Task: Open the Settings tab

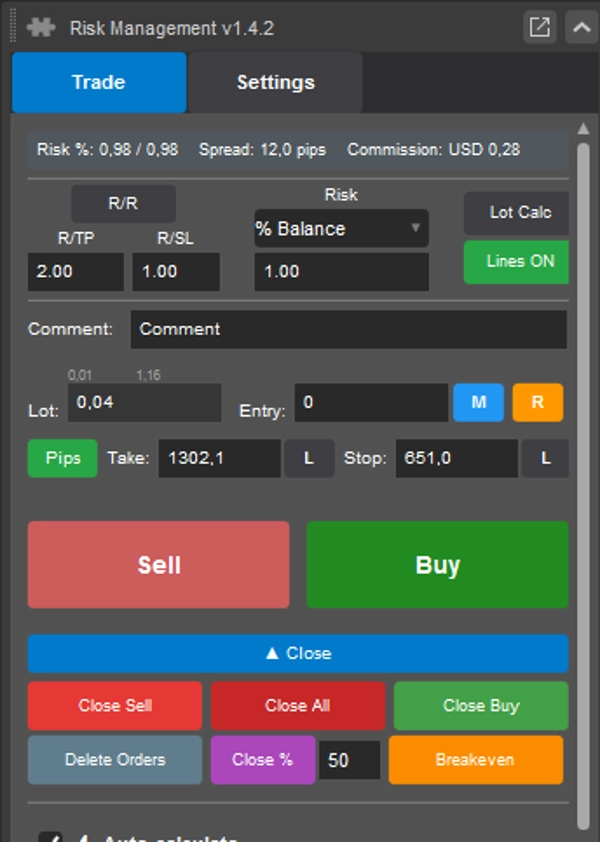Action: pos(276,83)
